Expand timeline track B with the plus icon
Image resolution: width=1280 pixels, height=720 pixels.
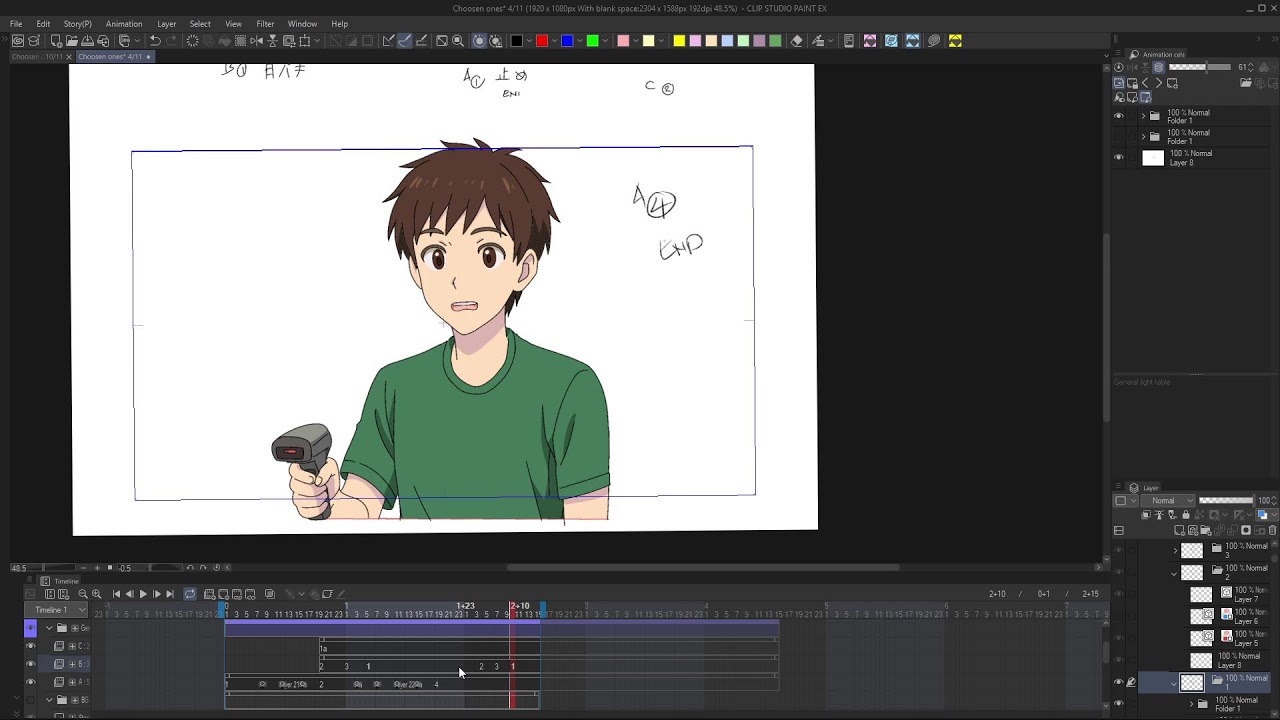click(72, 664)
